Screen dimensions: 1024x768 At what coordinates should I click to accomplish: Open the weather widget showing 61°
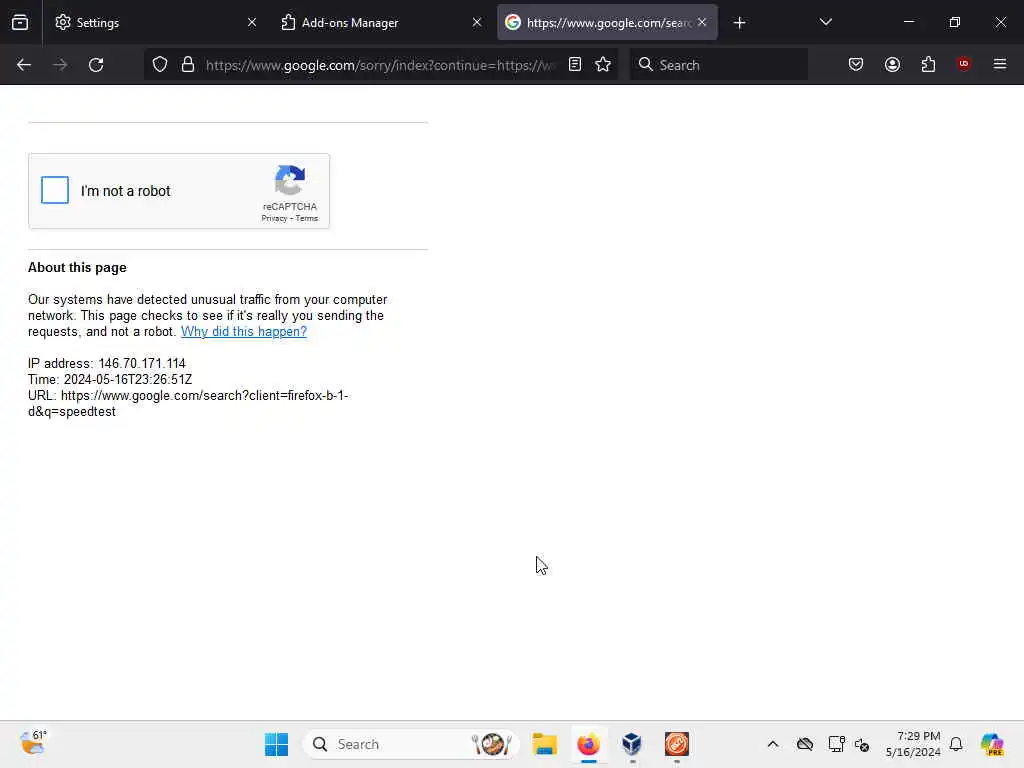[33, 743]
